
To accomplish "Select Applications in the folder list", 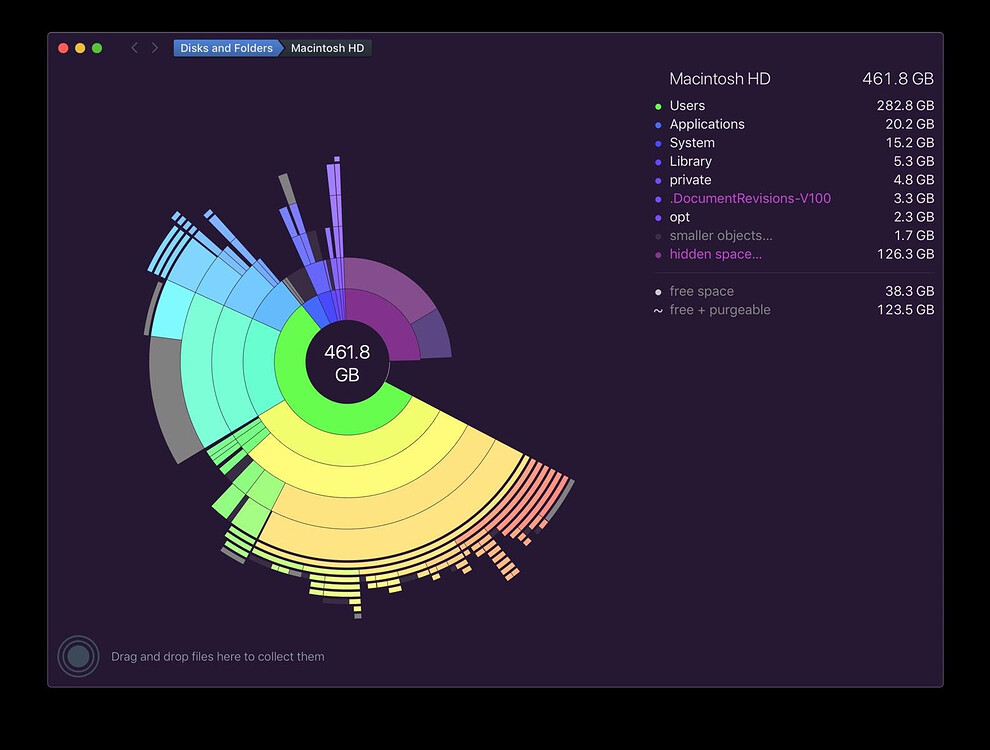I will [794, 124].
